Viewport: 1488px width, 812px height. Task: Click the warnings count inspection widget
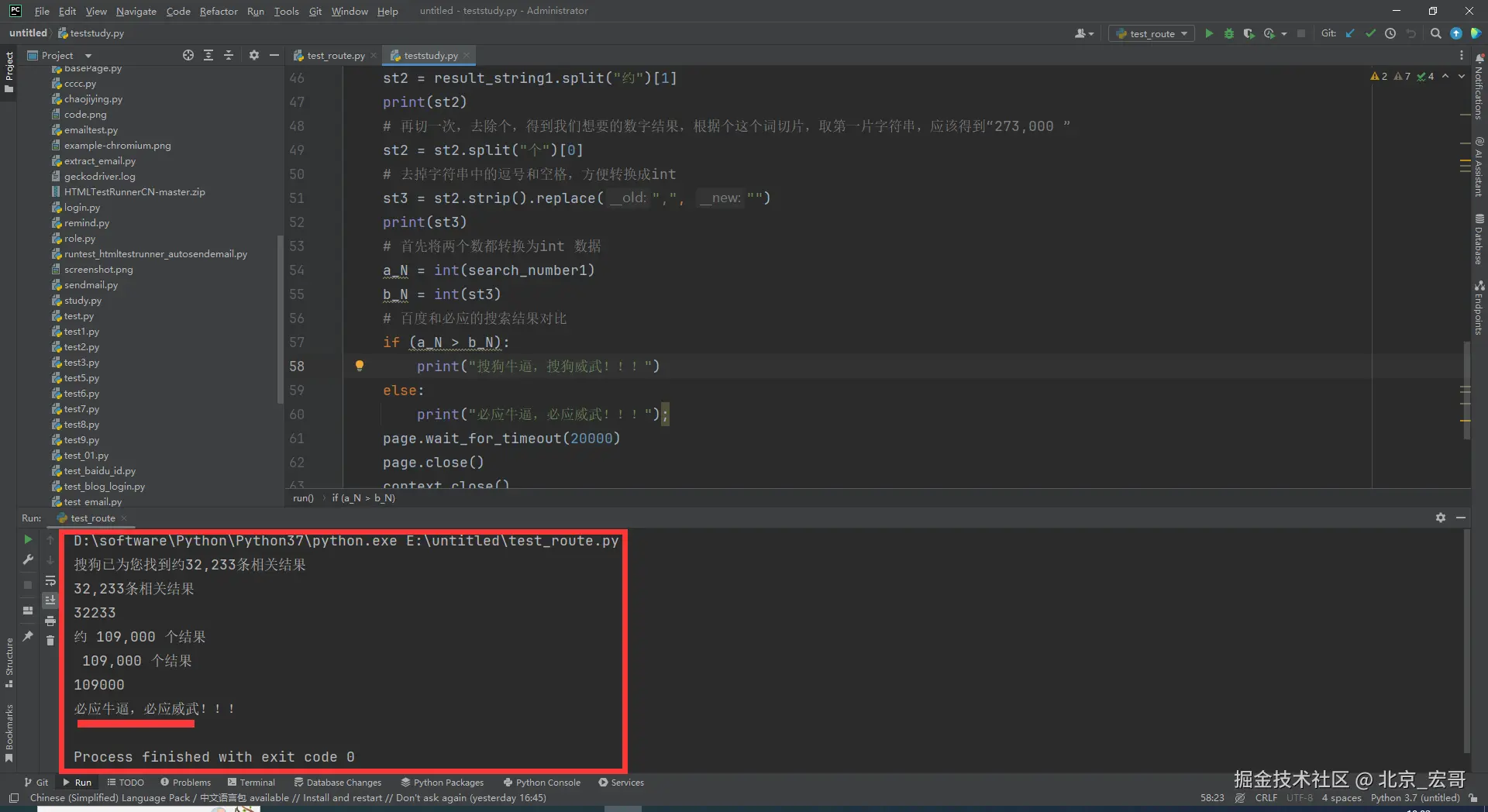pos(1402,76)
